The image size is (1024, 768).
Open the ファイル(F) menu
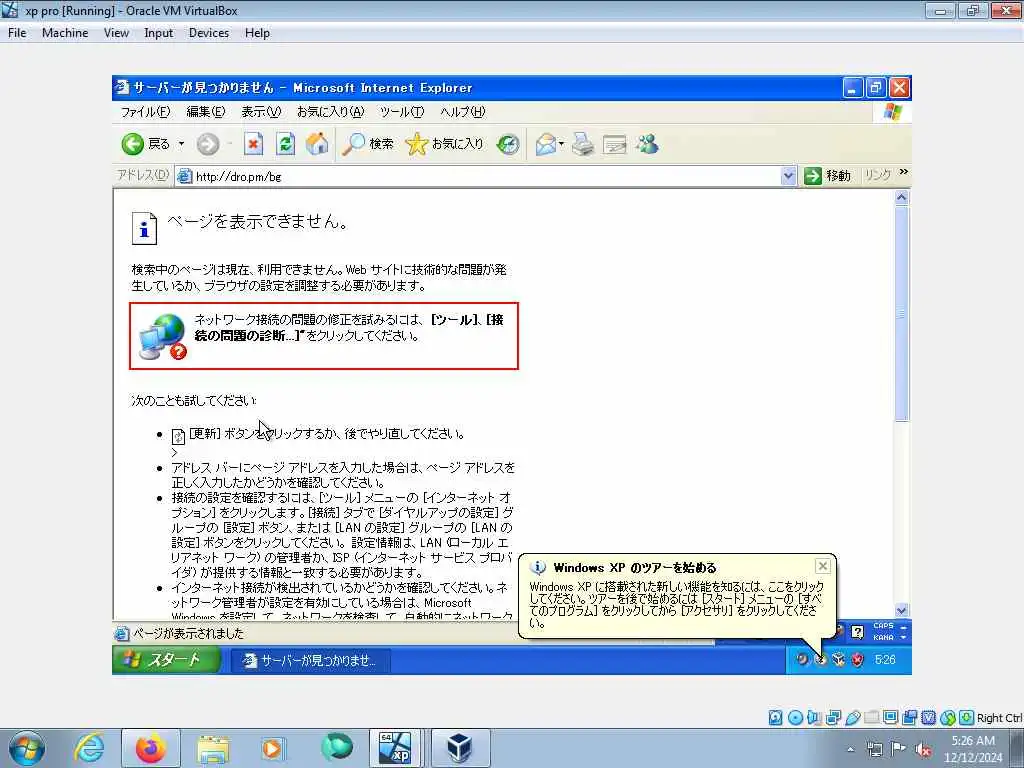tap(145, 112)
